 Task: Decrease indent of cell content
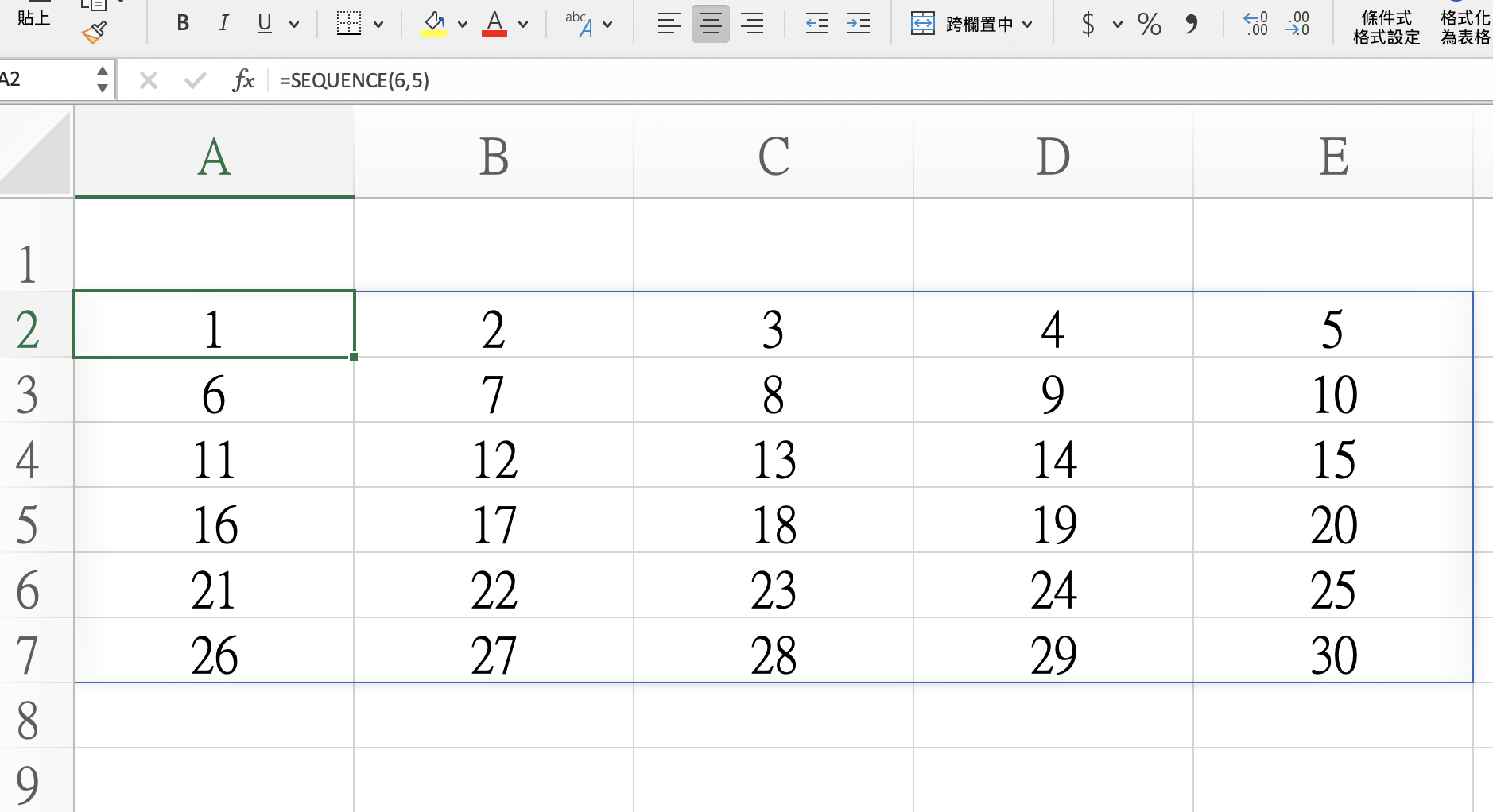(x=816, y=24)
